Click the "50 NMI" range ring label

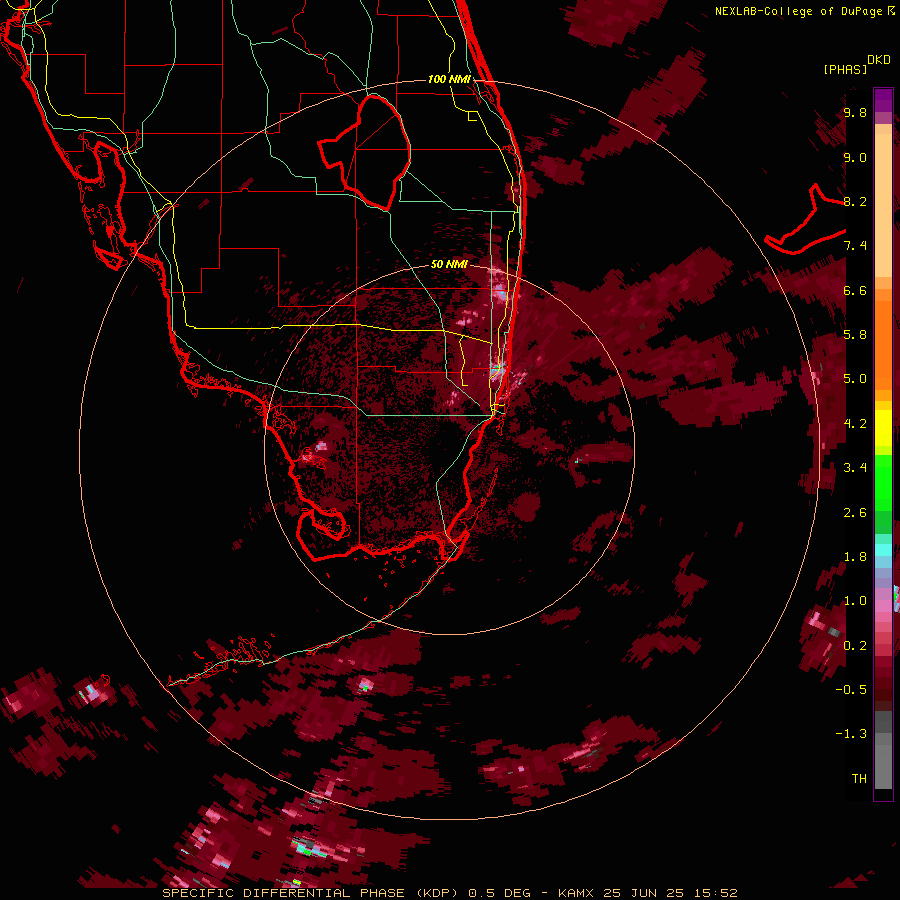tap(449, 264)
